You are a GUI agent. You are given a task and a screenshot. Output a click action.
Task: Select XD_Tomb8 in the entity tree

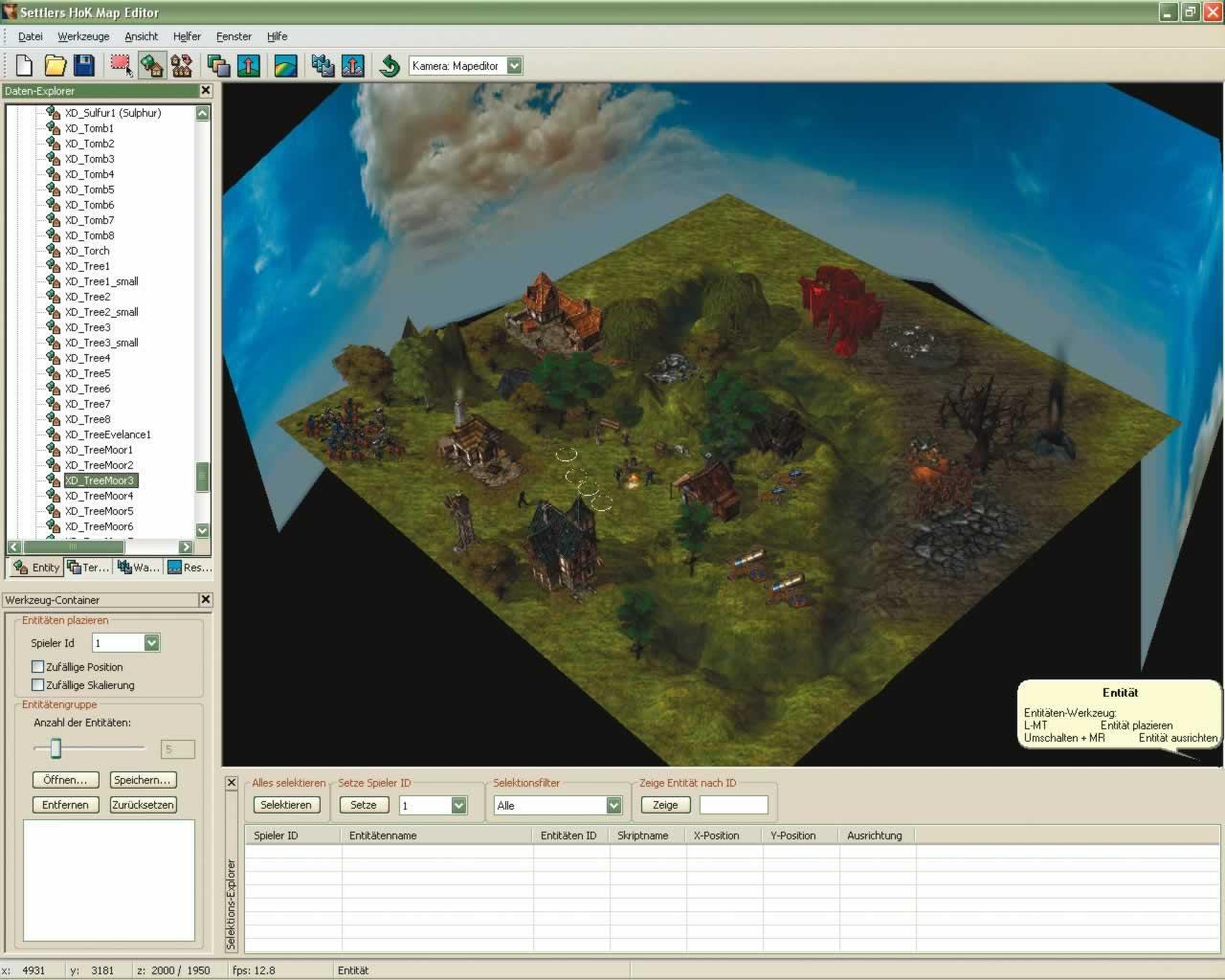click(x=89, y=235)
